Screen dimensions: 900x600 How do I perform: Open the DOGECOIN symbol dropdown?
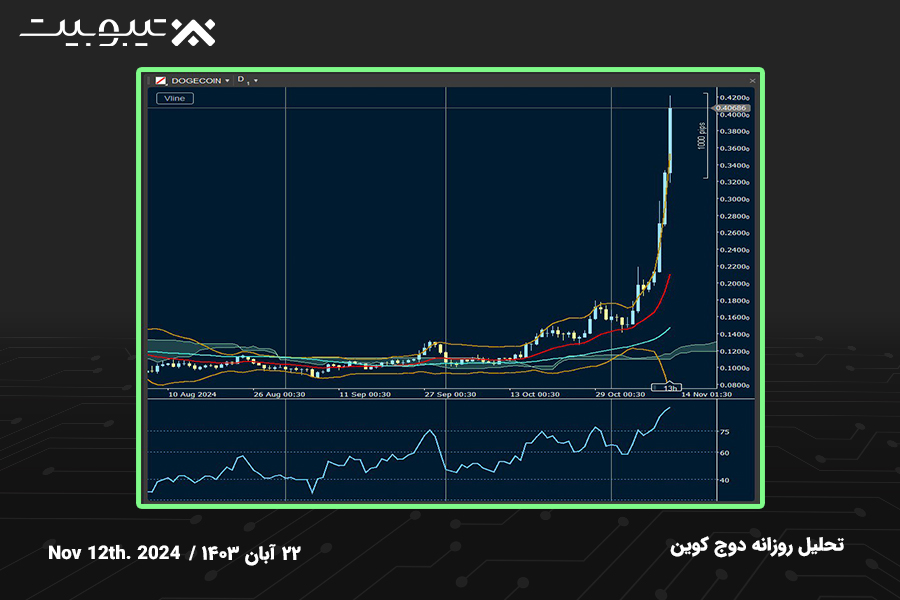228,81
